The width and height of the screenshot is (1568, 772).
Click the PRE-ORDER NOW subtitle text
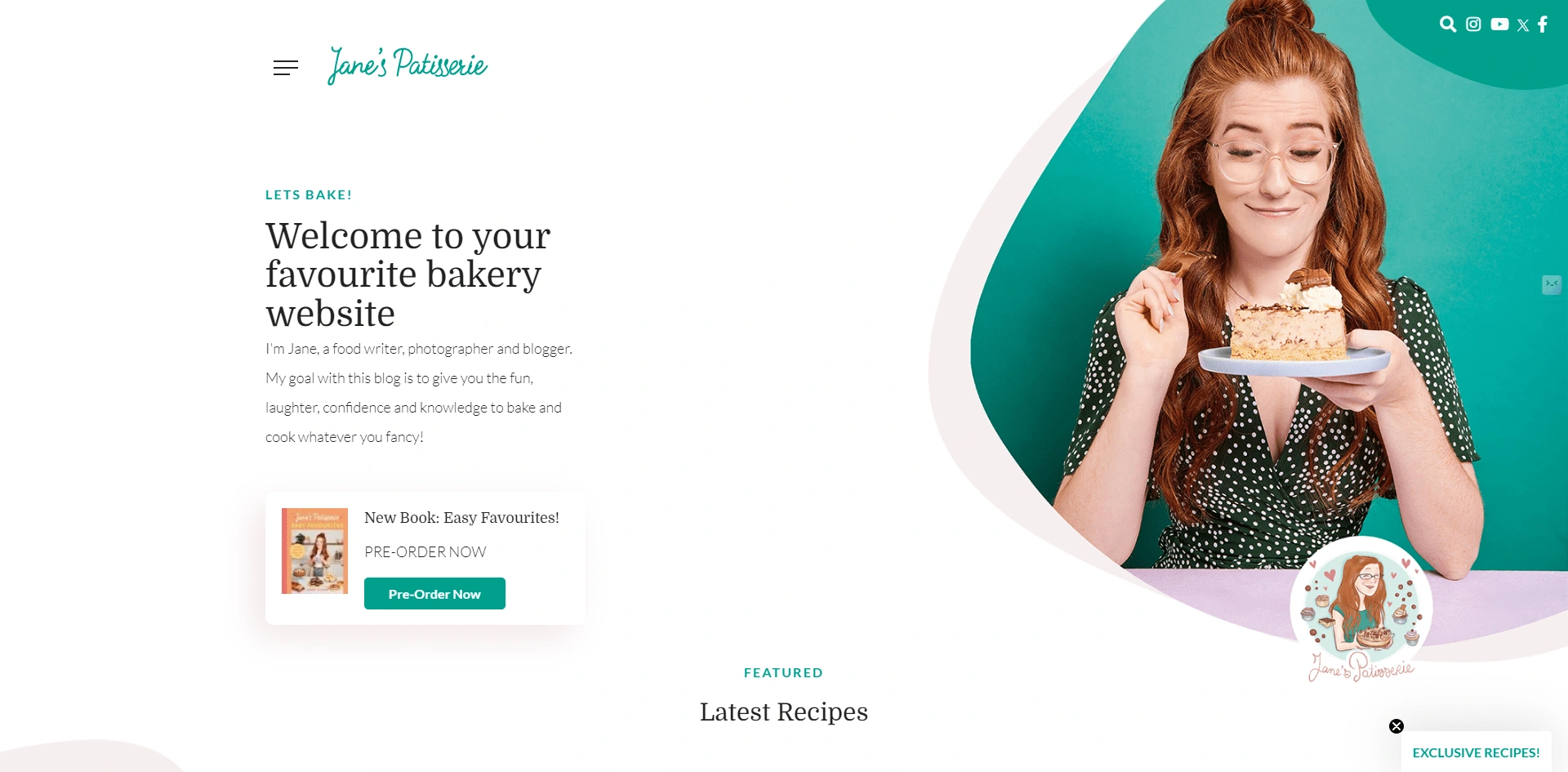point(425,552)
